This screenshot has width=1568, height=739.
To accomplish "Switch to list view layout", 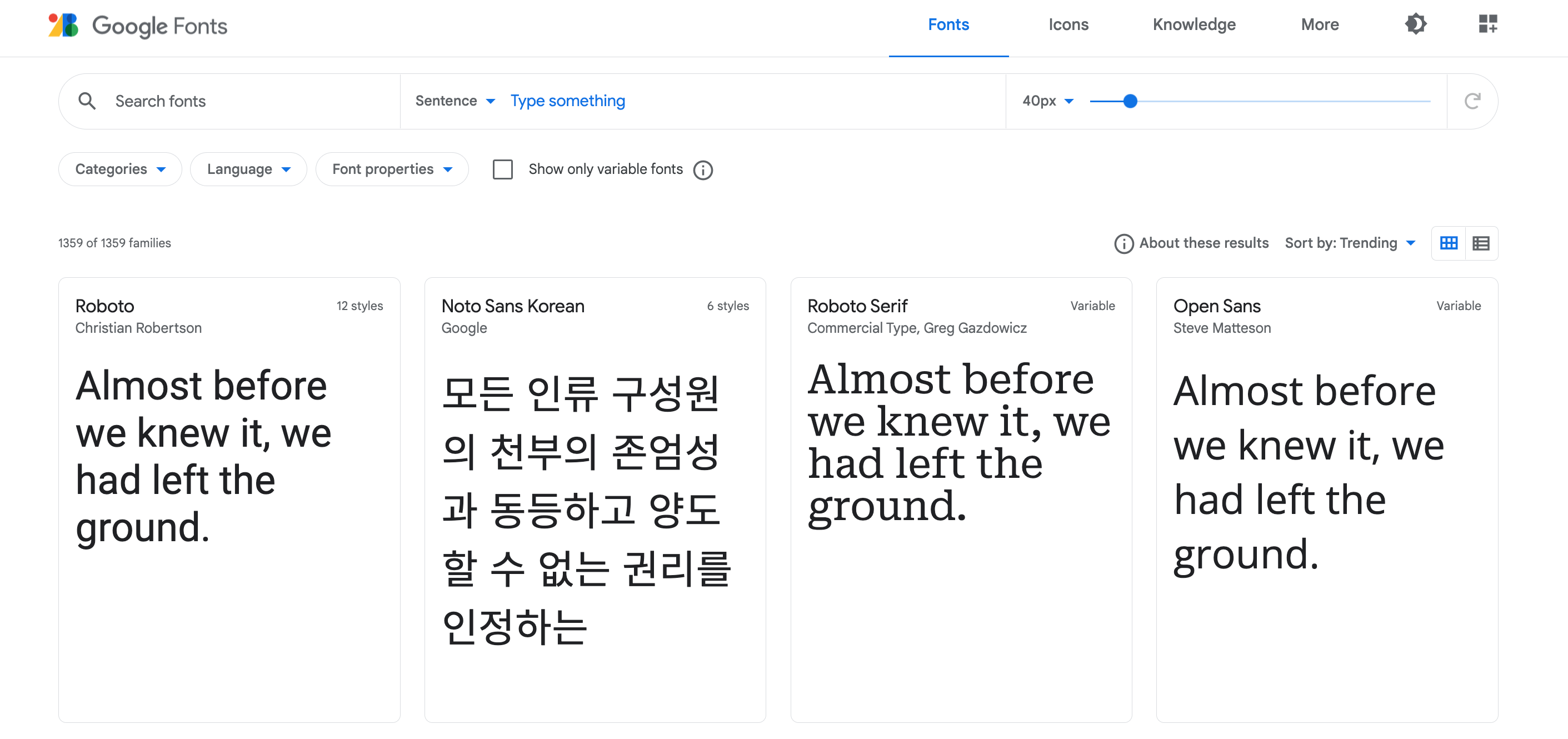I will tap(1481, 243).
